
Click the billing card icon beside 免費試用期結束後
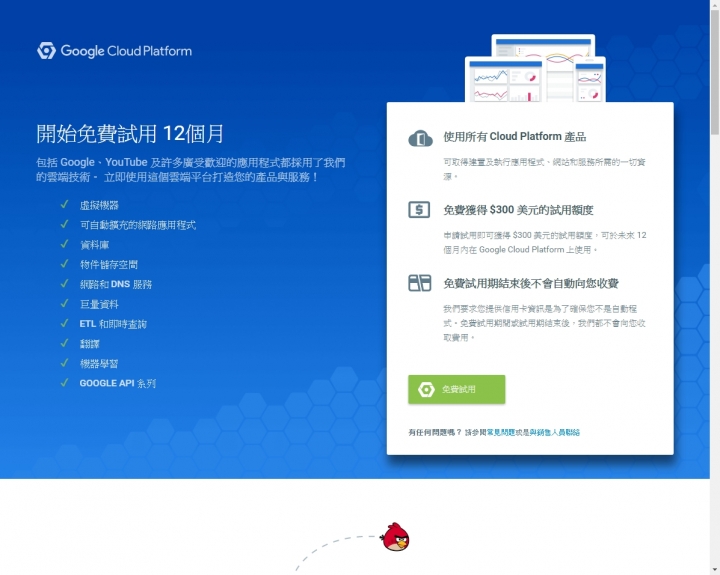(420, 283)
